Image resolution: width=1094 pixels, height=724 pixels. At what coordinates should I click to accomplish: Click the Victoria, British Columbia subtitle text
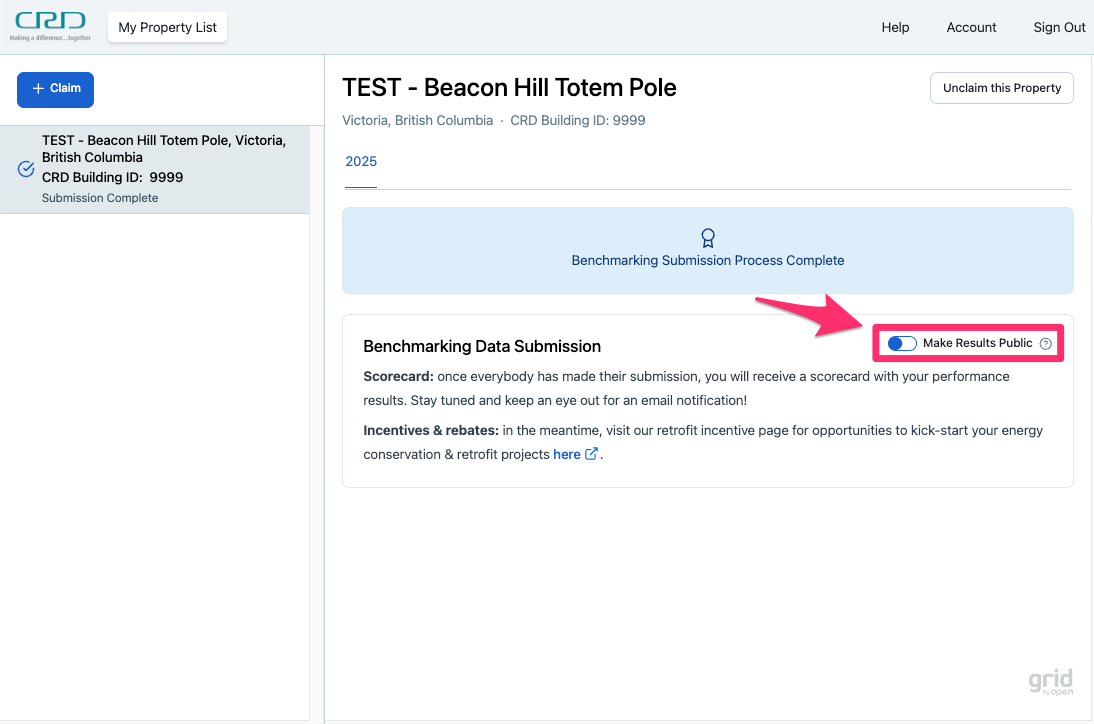point(417,120)
